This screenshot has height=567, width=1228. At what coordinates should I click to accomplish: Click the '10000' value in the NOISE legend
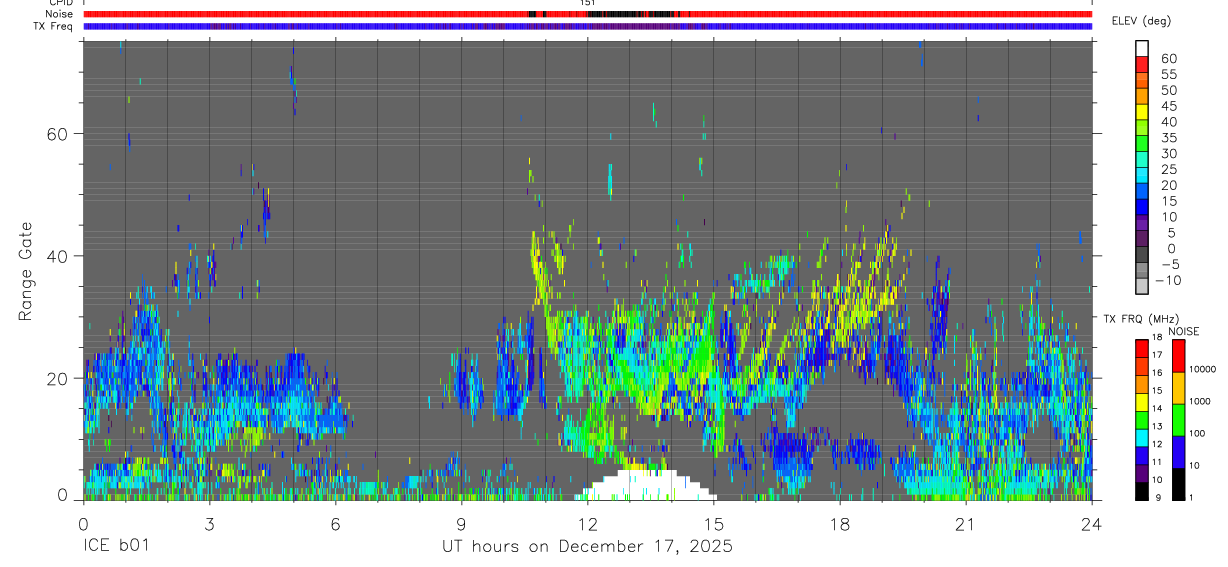(1203, 369)
